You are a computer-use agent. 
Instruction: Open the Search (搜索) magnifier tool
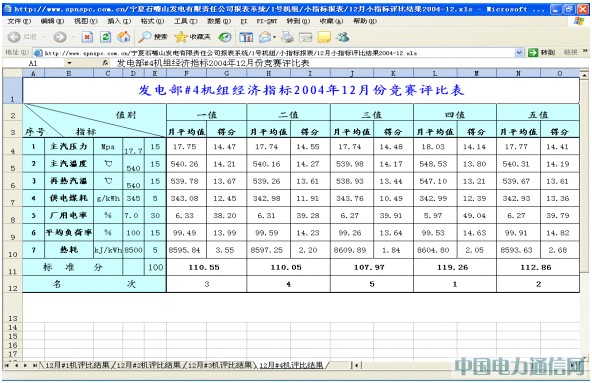pos(153,37)
